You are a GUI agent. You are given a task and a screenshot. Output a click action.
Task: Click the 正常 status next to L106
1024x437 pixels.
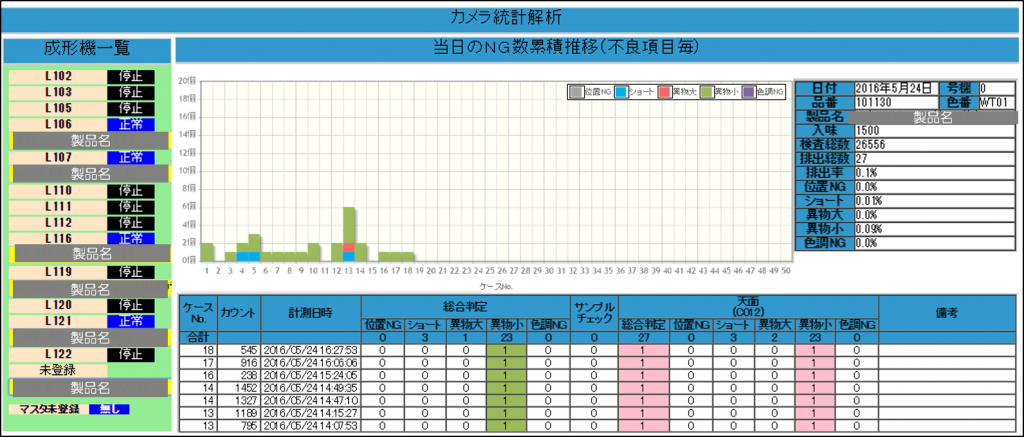[x=131, y=124]
